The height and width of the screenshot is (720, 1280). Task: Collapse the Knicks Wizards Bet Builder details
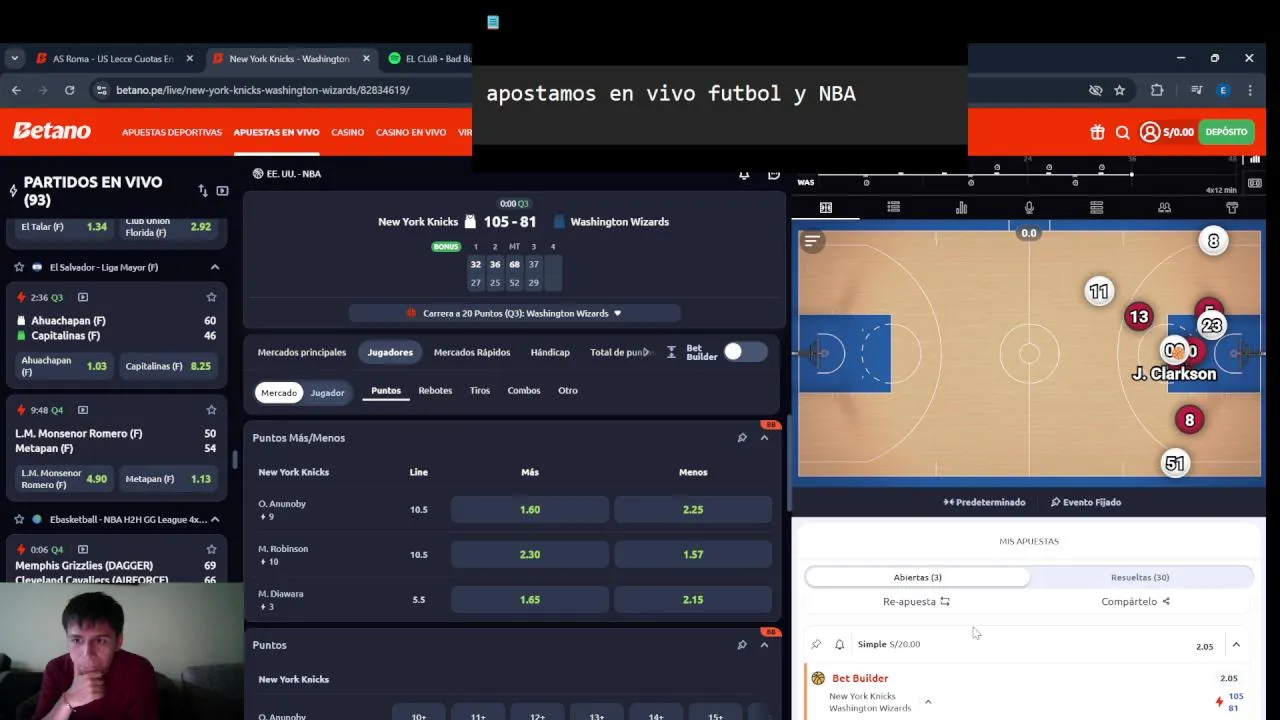[928, 702]
